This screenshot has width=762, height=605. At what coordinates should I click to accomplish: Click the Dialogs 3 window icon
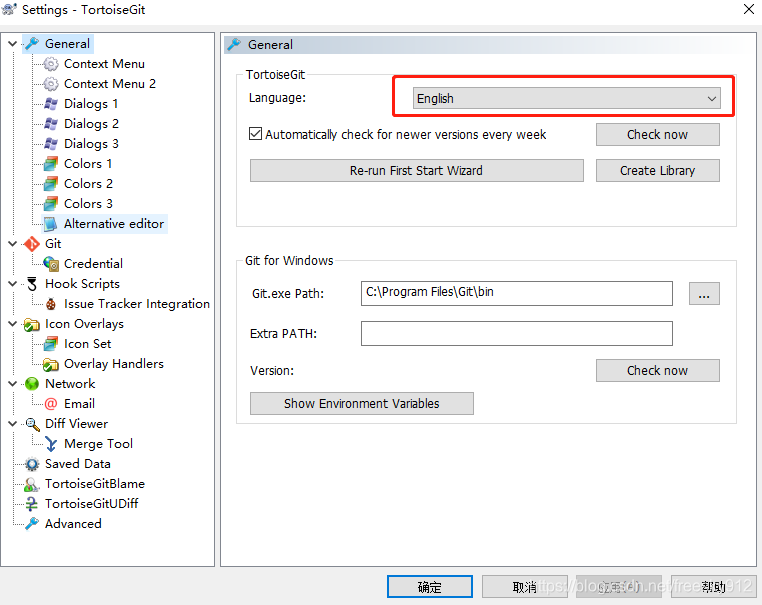click(x=51, y=143)
